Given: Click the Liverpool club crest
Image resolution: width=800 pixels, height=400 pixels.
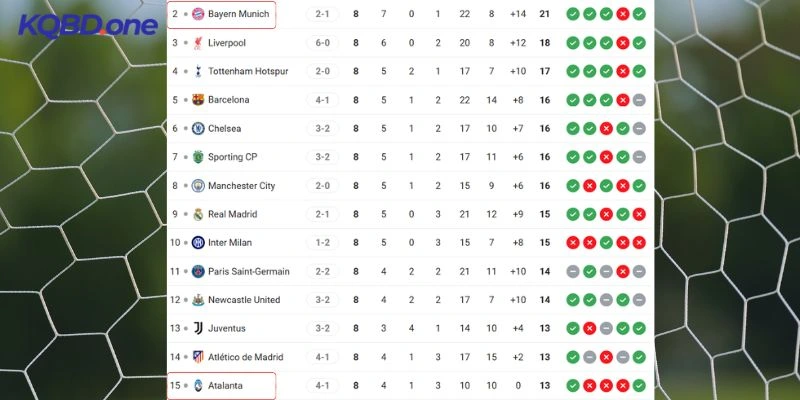Looking at the screenshot, I should point(198,43).
